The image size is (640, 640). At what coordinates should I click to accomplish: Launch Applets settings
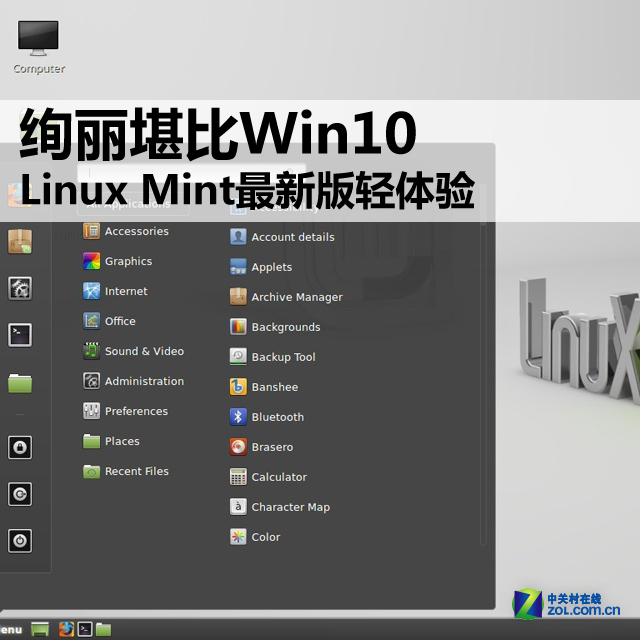click(261, 267)
